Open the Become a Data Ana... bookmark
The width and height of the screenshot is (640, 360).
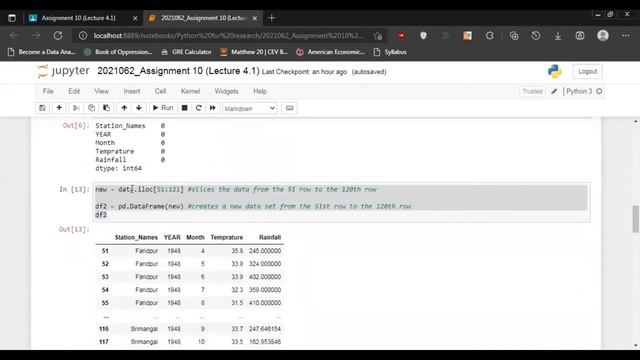[x=42, y=52]
